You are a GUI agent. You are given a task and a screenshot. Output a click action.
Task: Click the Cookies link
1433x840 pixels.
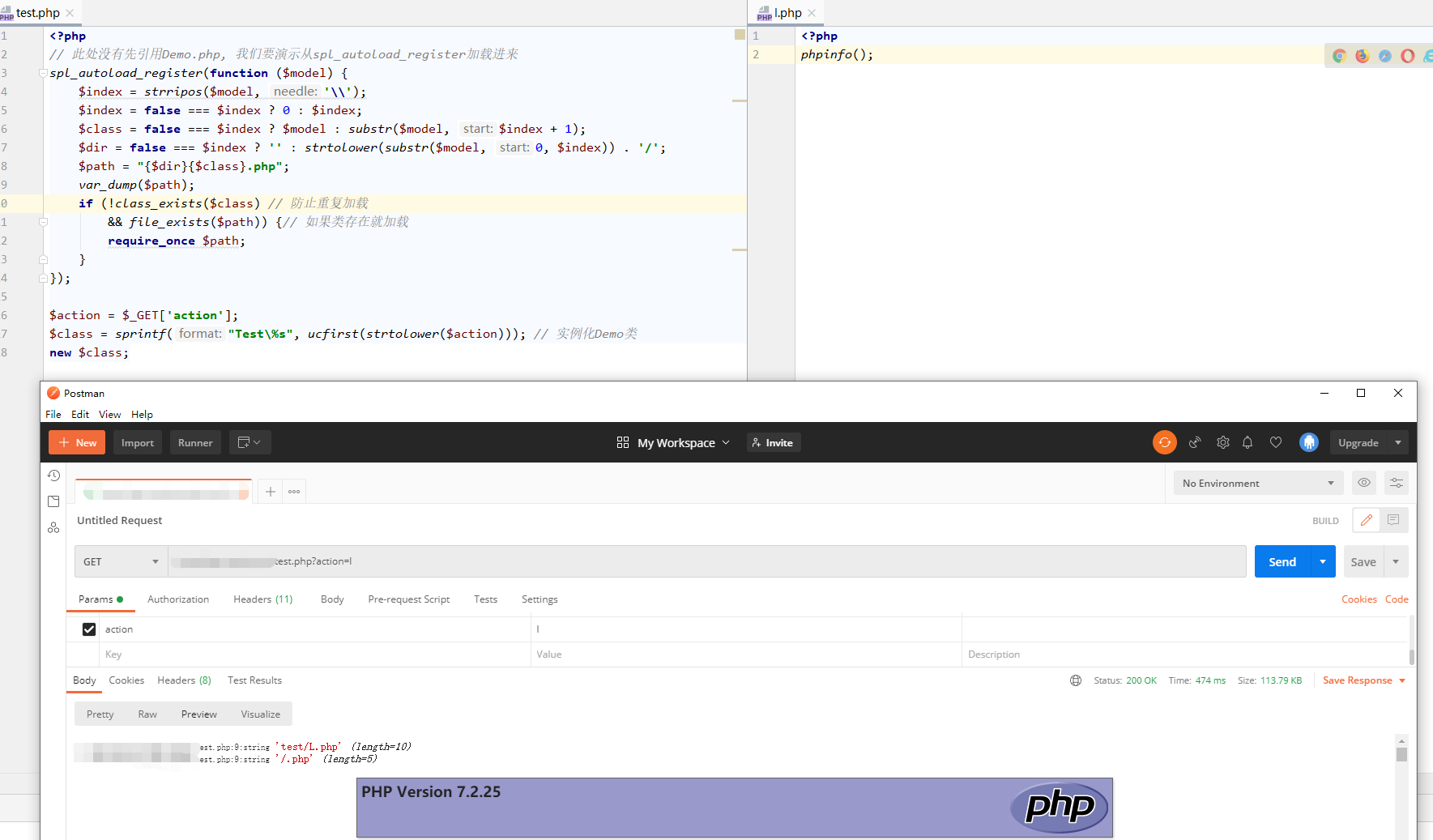pos(1358,599)
